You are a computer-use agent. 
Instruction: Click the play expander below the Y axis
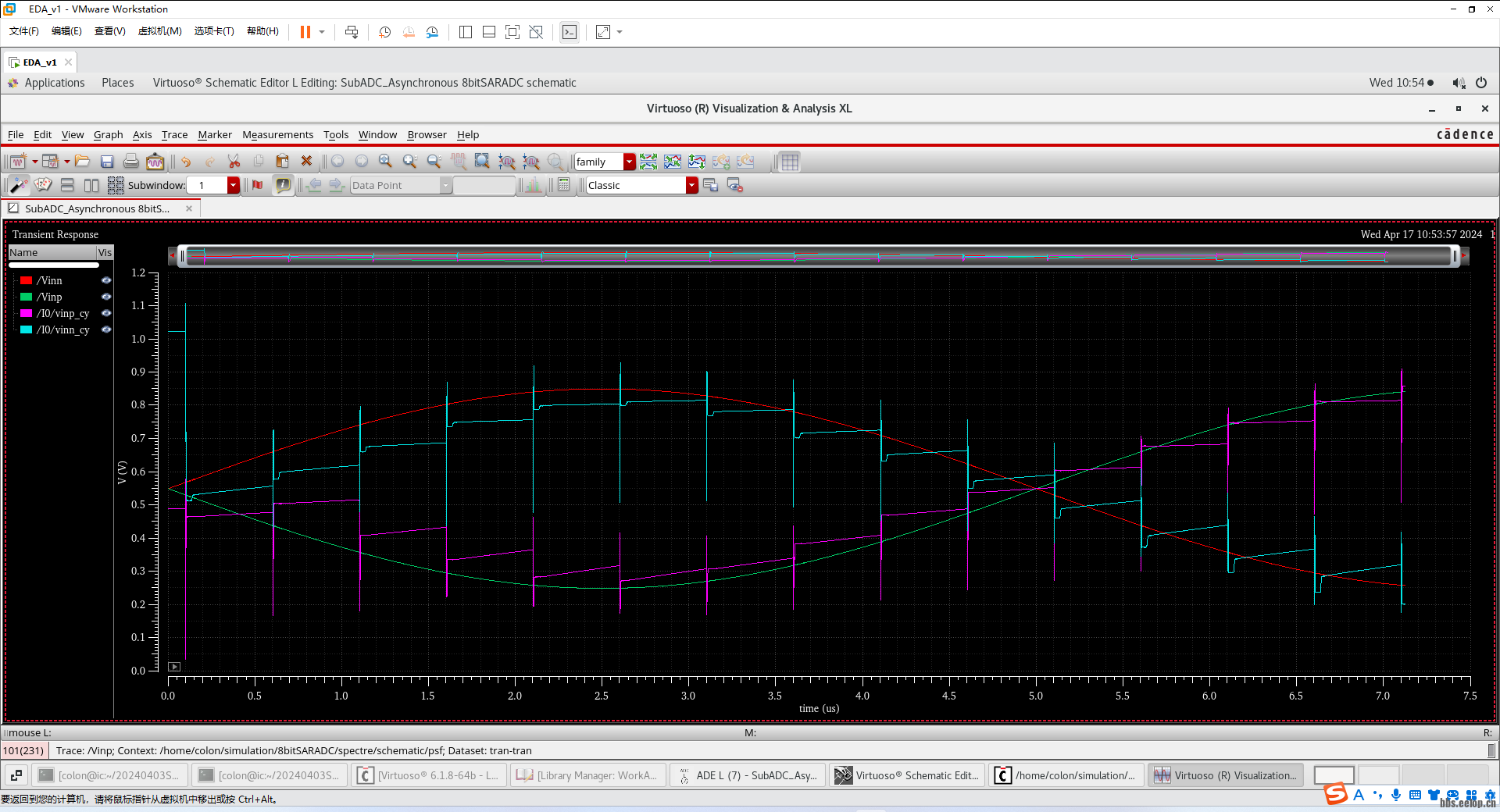[x=174, y=667]
